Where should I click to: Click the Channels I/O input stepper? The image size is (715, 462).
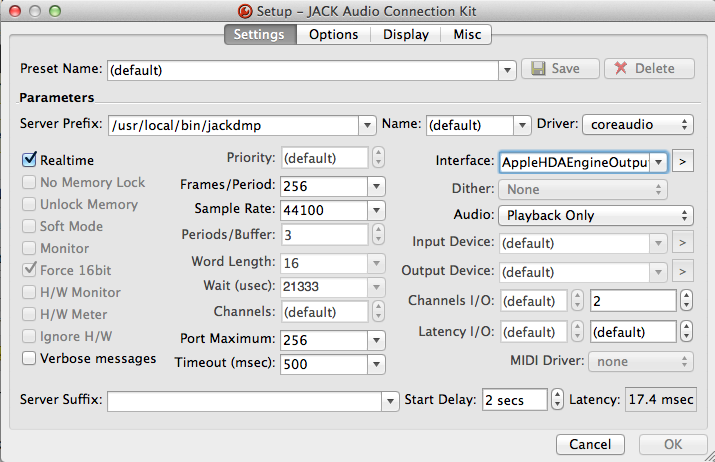(577, 301)
